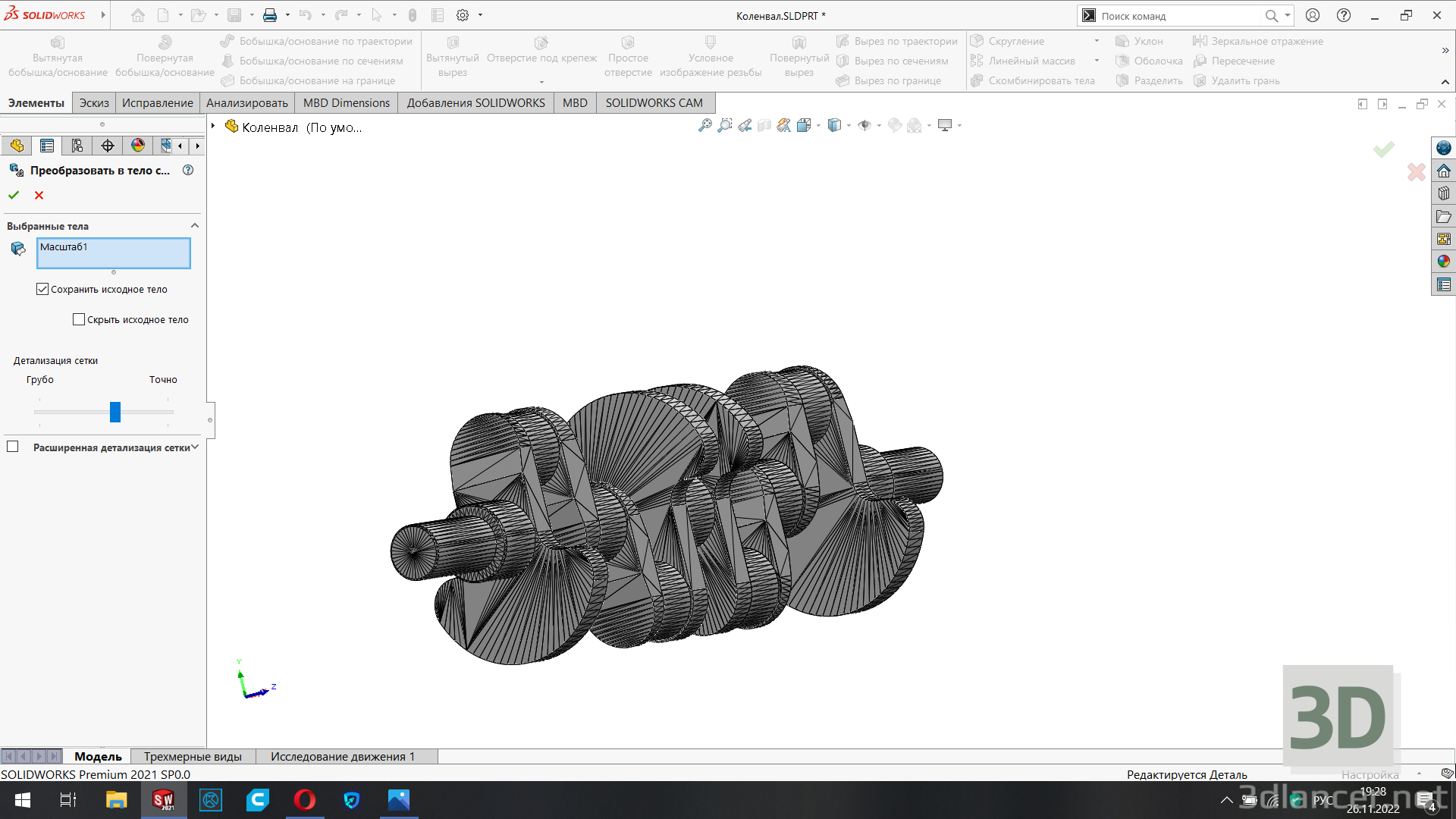
Task: Open the FeatureManager design tree tab
Action: tap(17, 146)
